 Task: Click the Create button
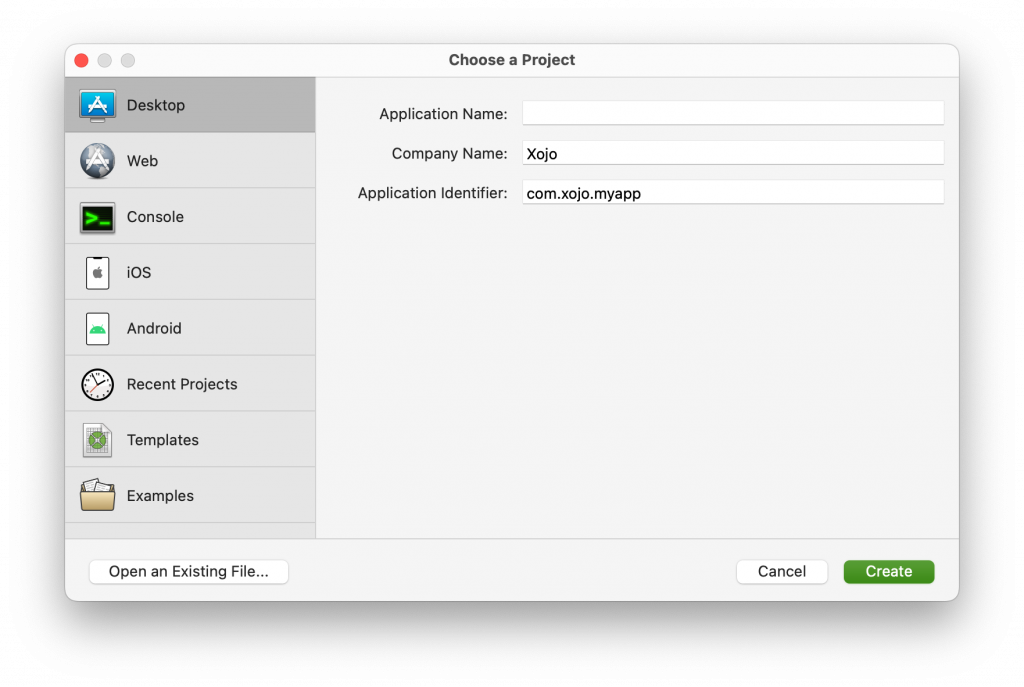point(888,571)
